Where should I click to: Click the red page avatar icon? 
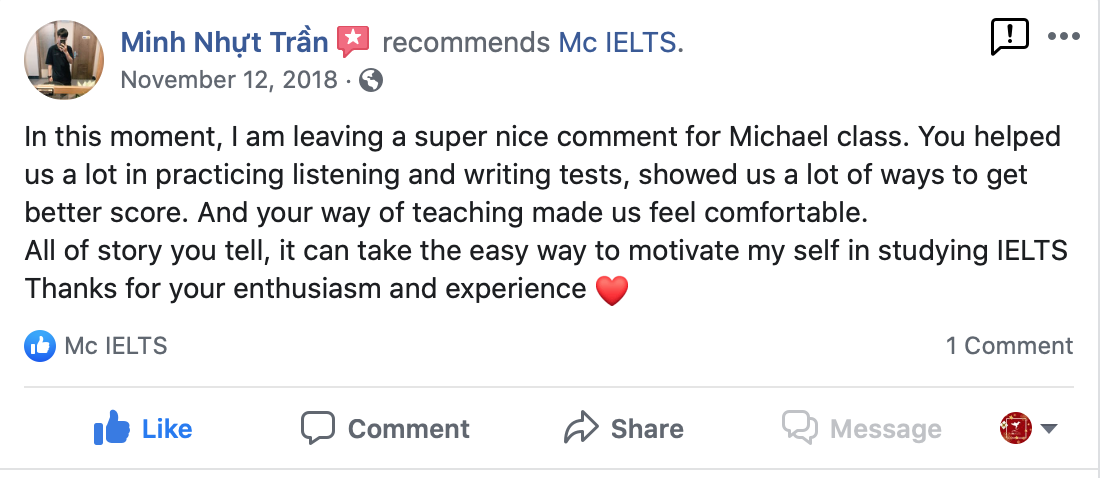1016,428
